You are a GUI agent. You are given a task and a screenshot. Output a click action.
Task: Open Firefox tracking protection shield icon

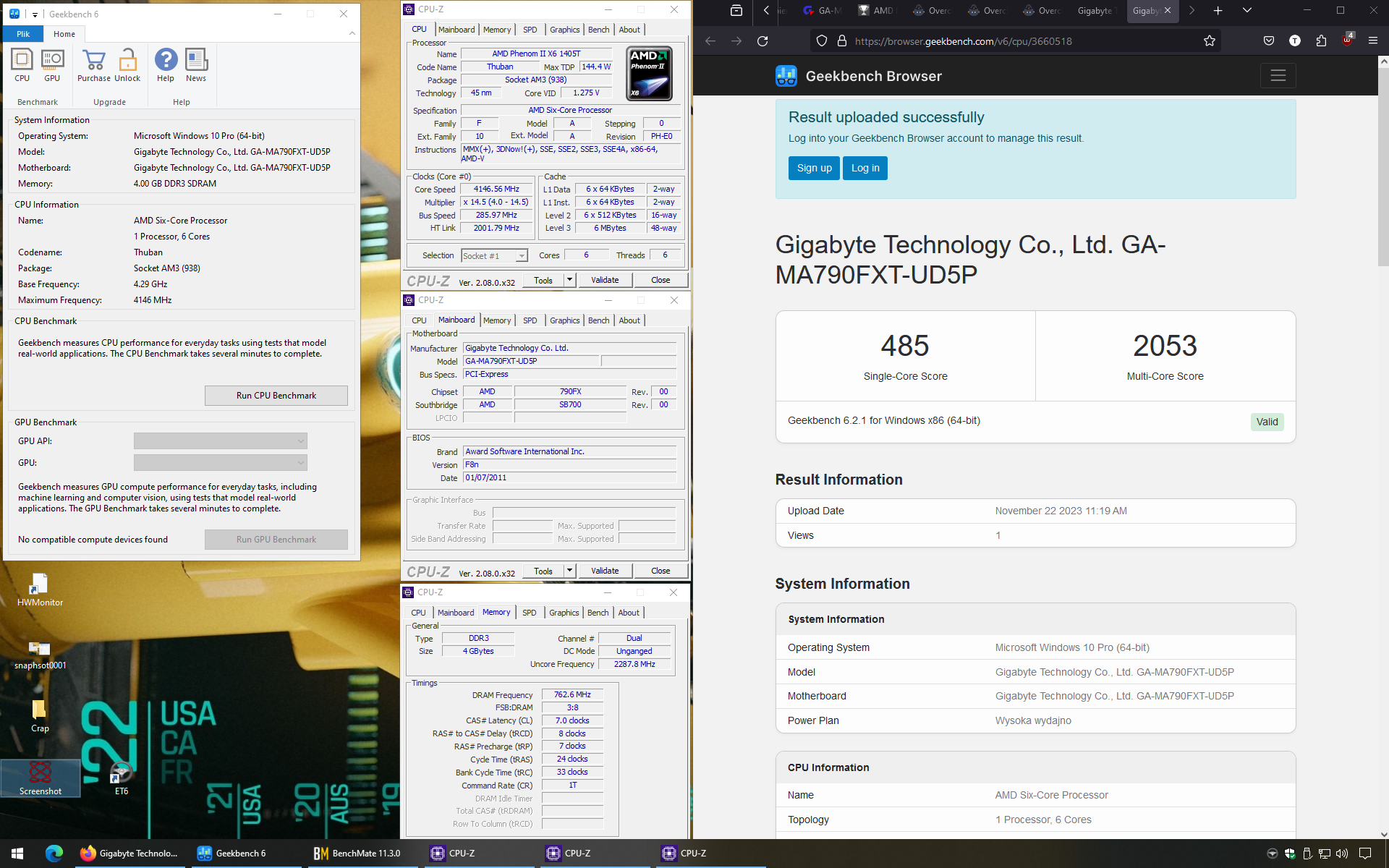822,41
